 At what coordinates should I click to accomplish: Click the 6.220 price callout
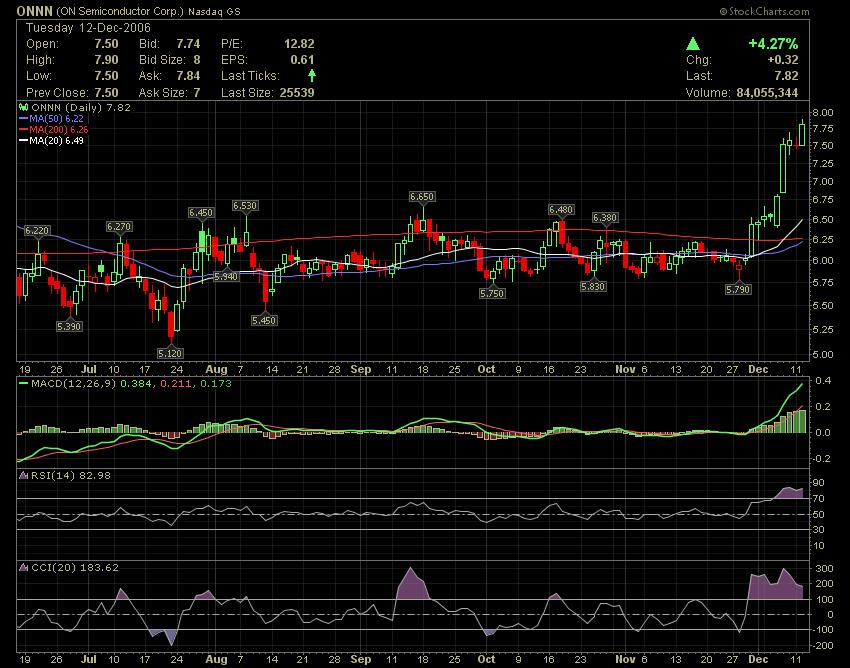click(x=37, y=230)
